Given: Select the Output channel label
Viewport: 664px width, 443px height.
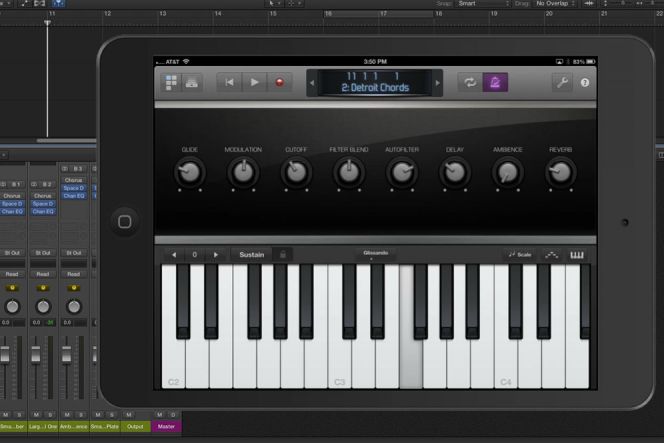Looking at the screenshot, I should coord(136,426).
